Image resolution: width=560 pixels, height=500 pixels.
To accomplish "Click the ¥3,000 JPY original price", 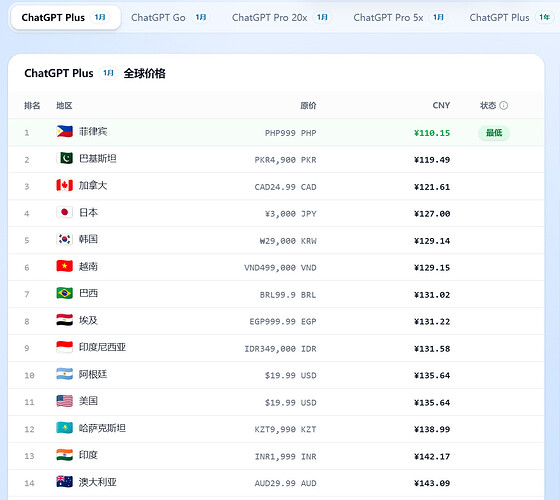I will 290,214.
